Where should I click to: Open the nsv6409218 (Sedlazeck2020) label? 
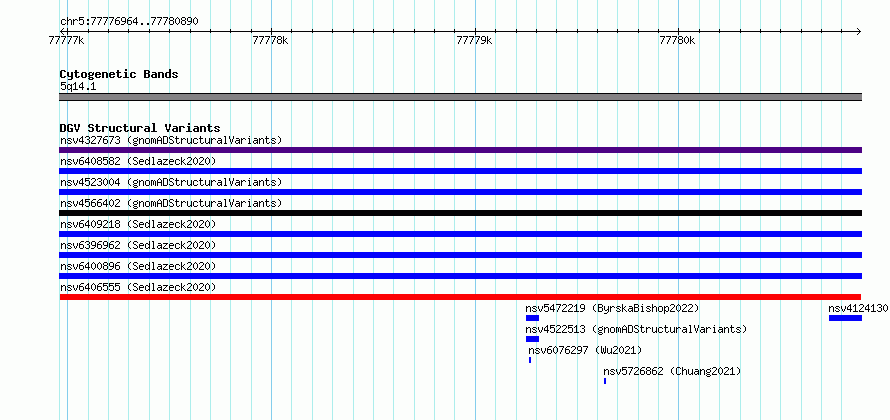point(138,224)
